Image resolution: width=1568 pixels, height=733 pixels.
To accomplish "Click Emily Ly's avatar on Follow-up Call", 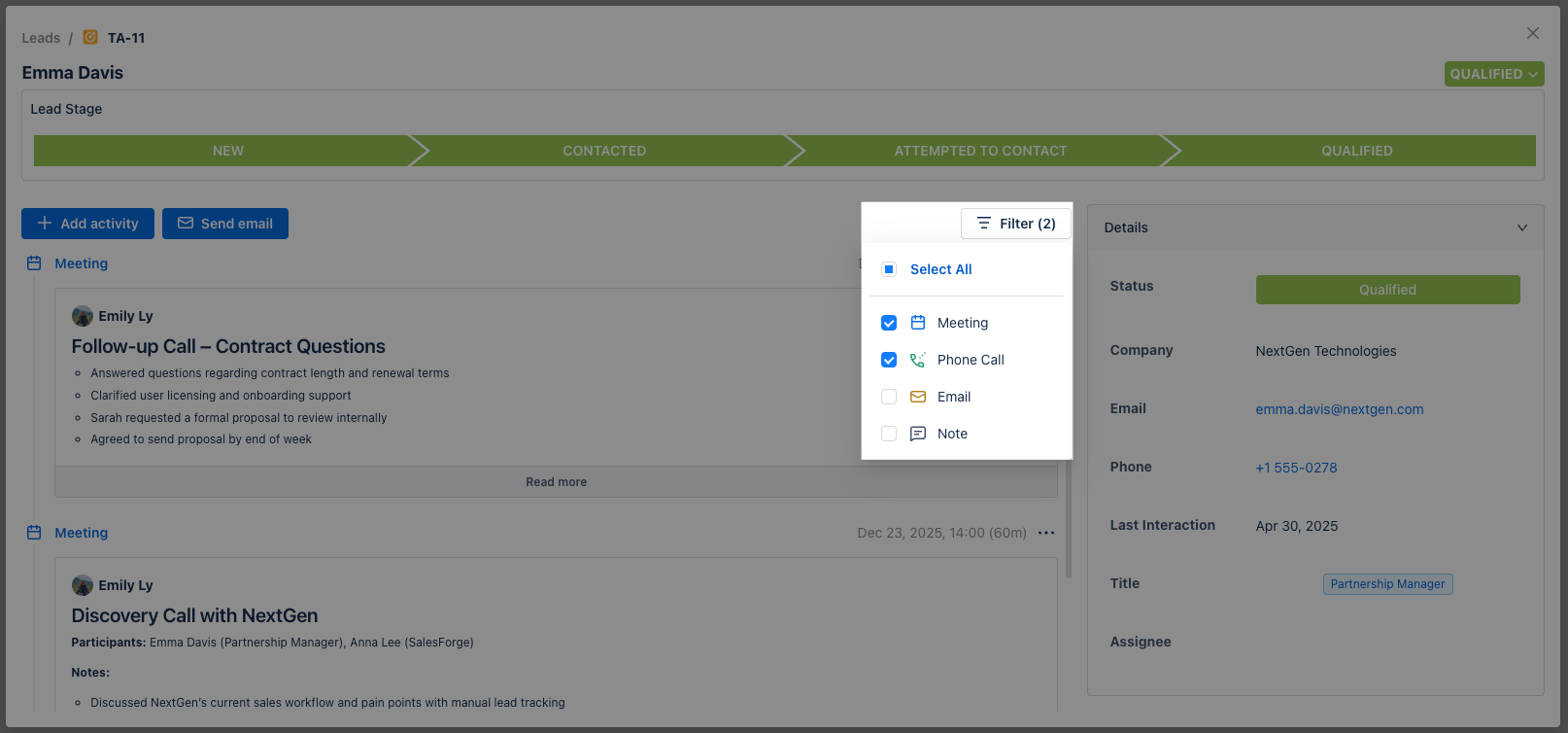I will [x=83, y=316].
